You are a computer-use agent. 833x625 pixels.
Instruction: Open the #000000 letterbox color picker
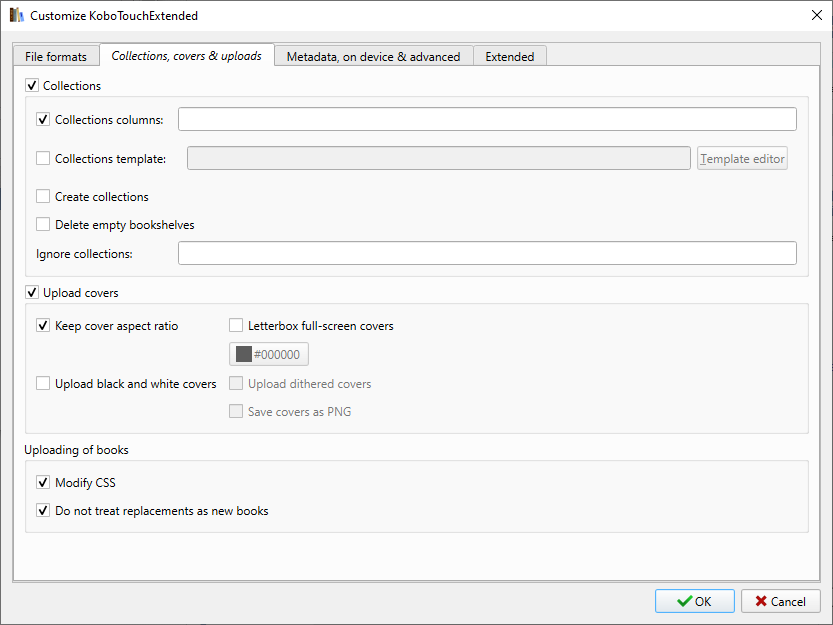click(270, 355)
